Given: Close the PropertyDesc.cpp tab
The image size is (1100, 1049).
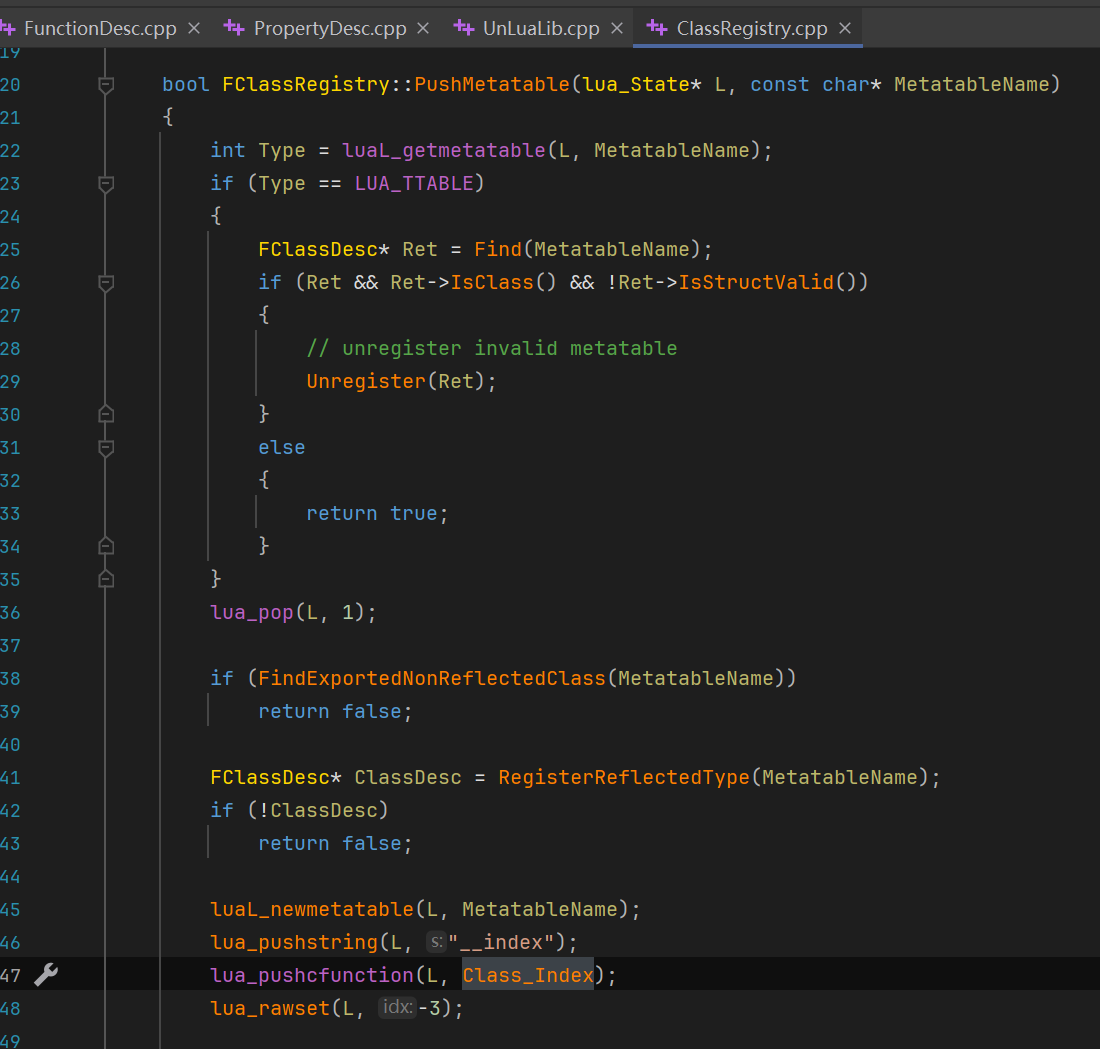Looking at the screenshot, I should coord(423,28).
